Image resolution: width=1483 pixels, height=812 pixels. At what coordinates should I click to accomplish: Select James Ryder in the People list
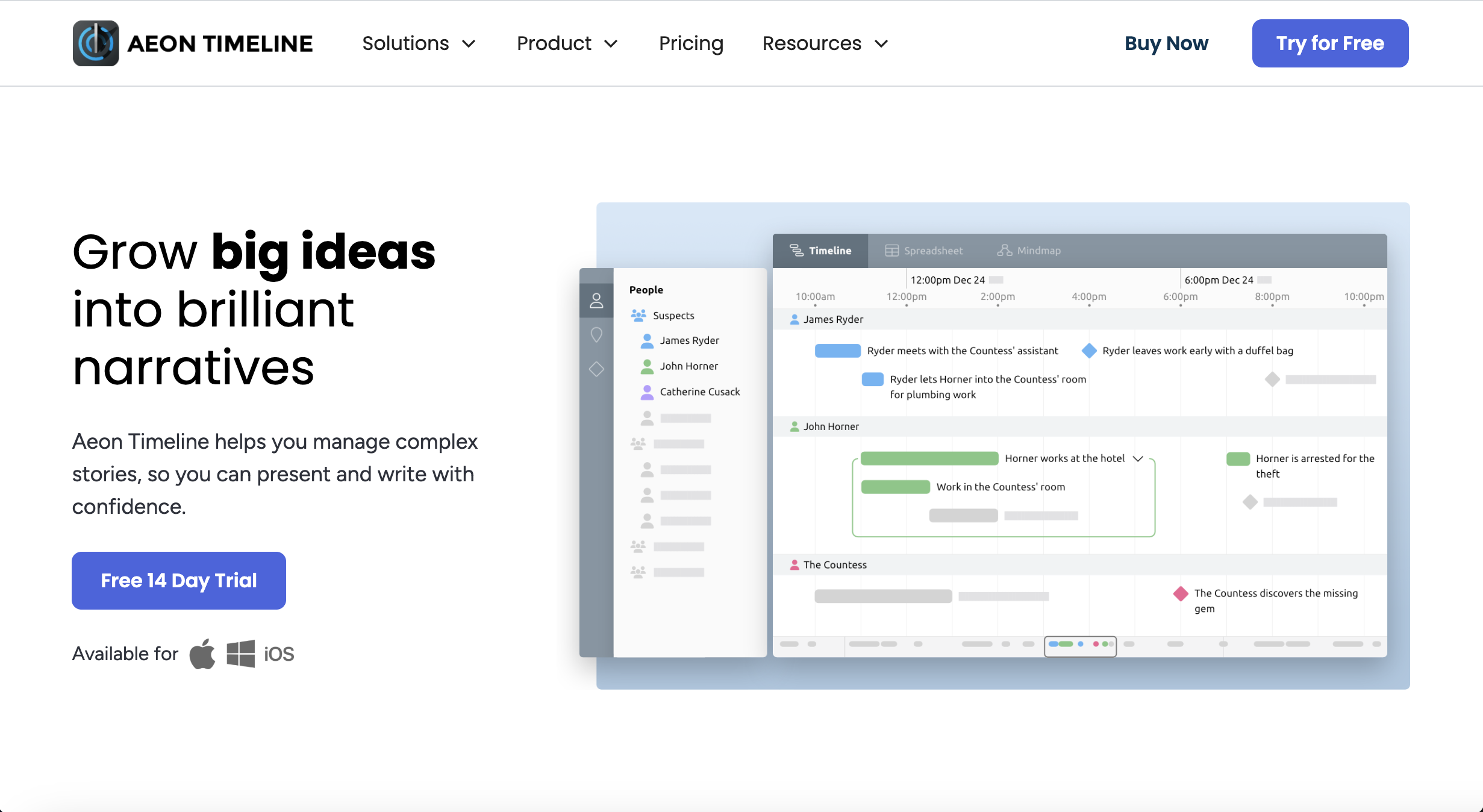(679, 340)
